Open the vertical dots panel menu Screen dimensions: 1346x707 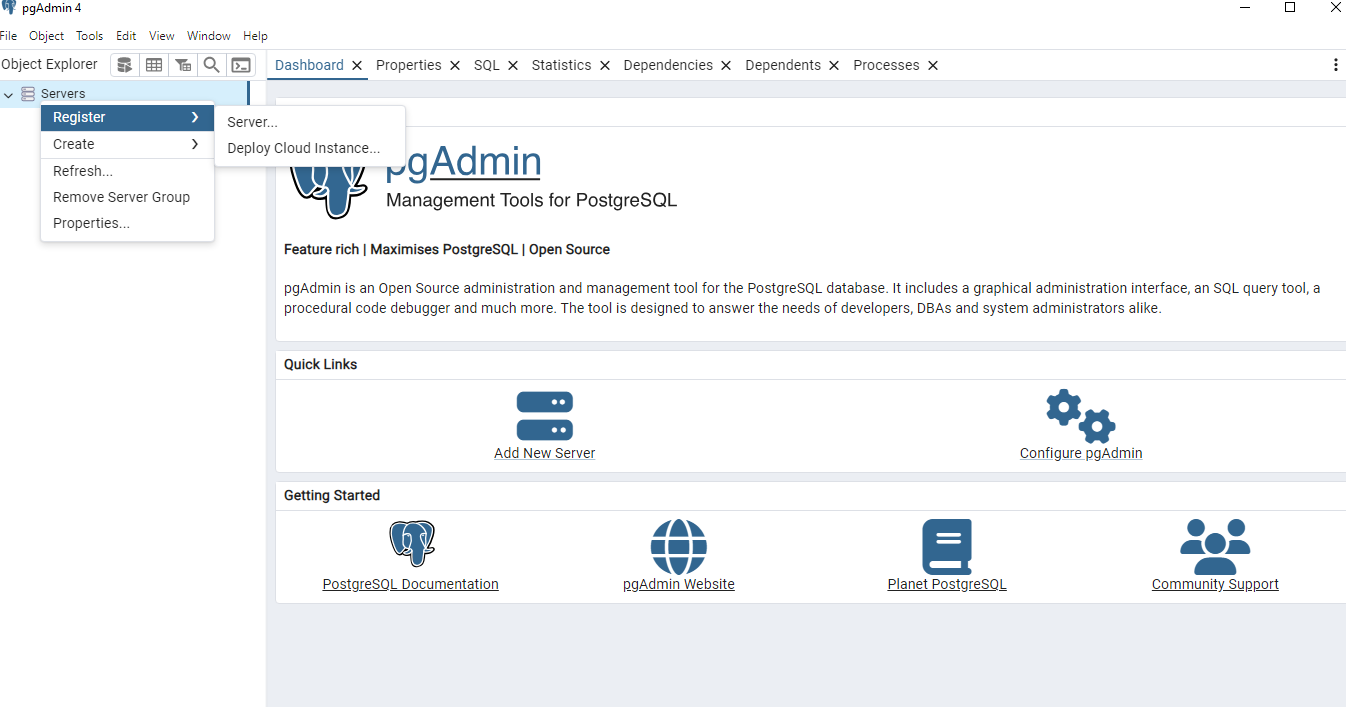[1336, 65]
